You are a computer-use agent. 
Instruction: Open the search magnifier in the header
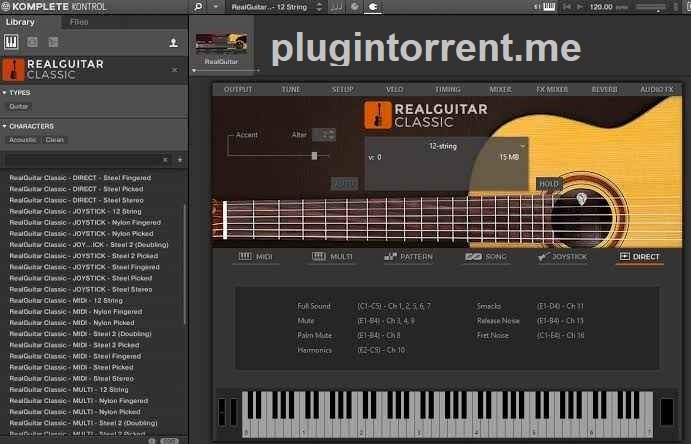coord(198,7)
